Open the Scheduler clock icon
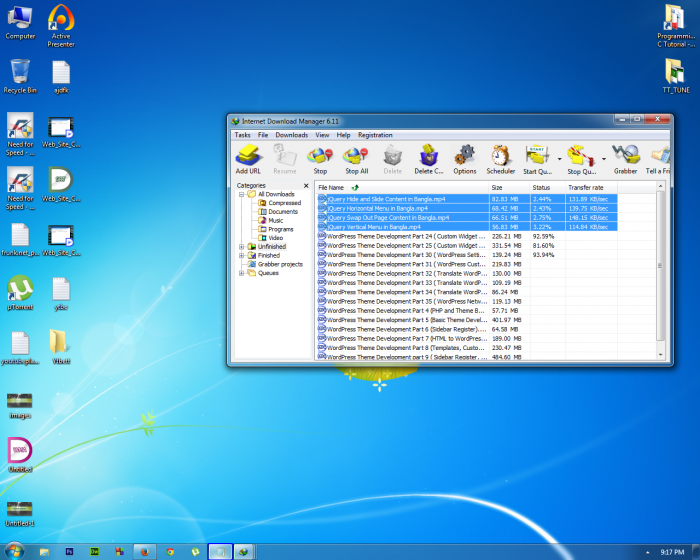700x560 pixels. coord(500,157)
